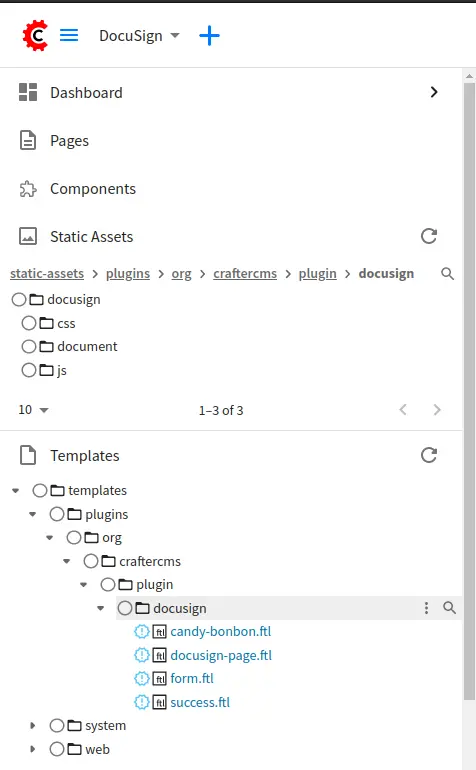The image size is (476, 770).
Task: Refresh the Templates section
Action: (429, 455)
